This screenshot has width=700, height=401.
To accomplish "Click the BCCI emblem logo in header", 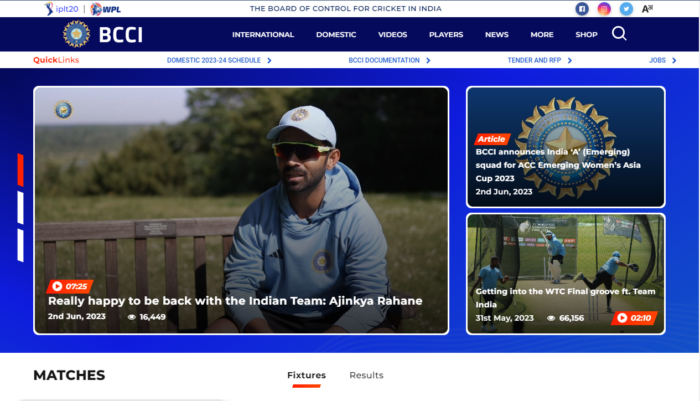I will point(76,34).
